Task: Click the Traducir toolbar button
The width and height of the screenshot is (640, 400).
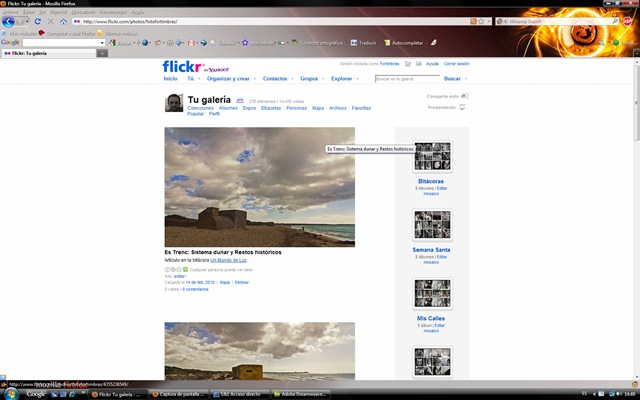Action: point(363,42)
